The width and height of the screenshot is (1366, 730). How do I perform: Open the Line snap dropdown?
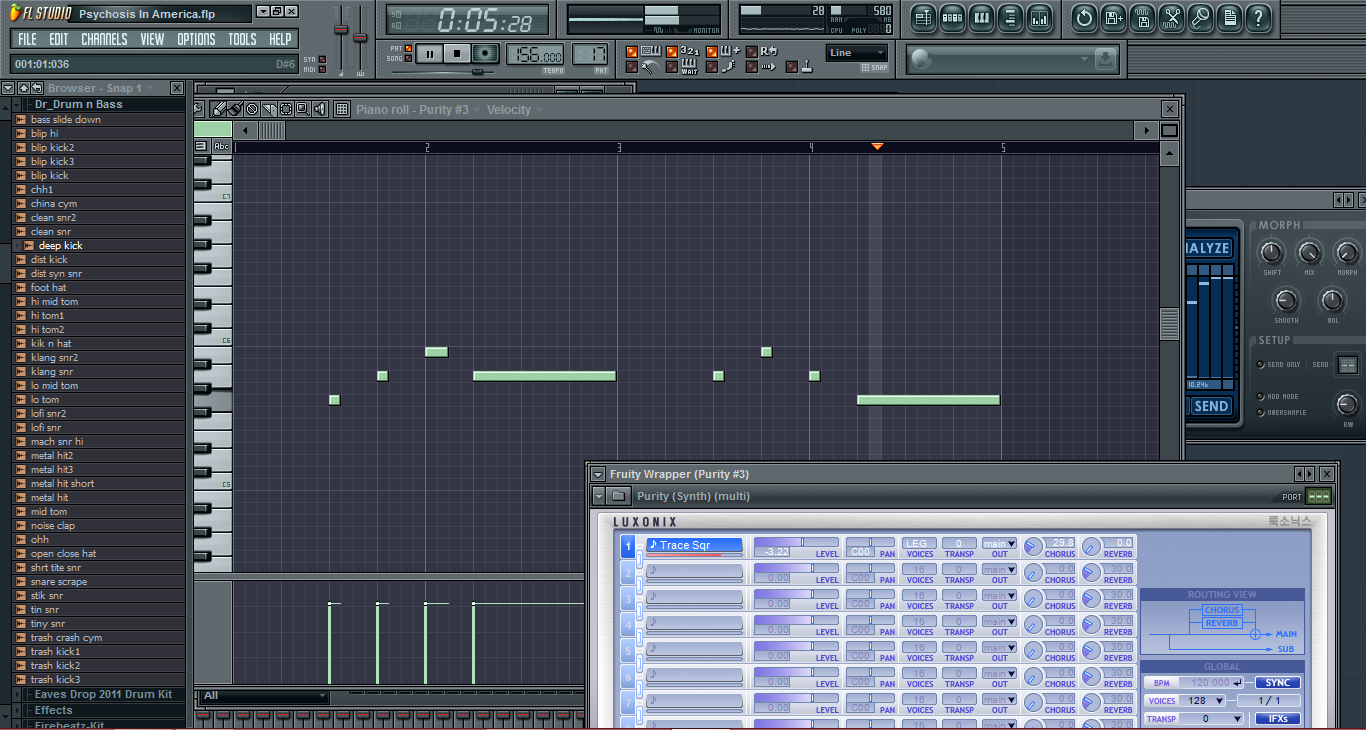(857, 53)
